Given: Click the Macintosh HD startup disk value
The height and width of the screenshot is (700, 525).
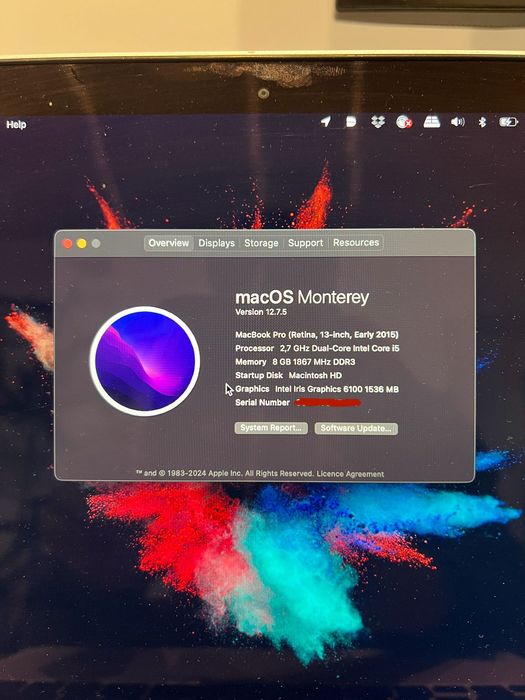Looking at the screenshot, I should [x=315, y=375].
